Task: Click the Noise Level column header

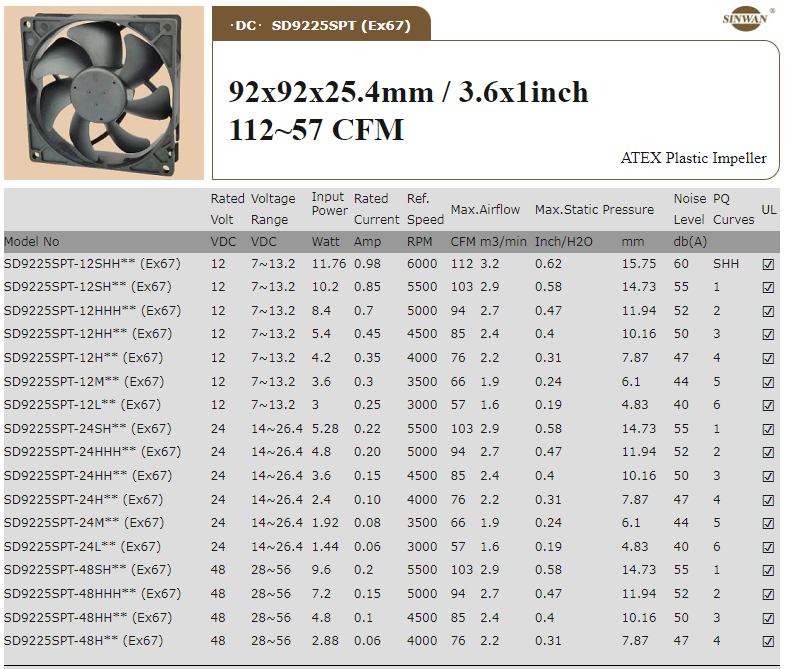Action: [x=689, y=209]
